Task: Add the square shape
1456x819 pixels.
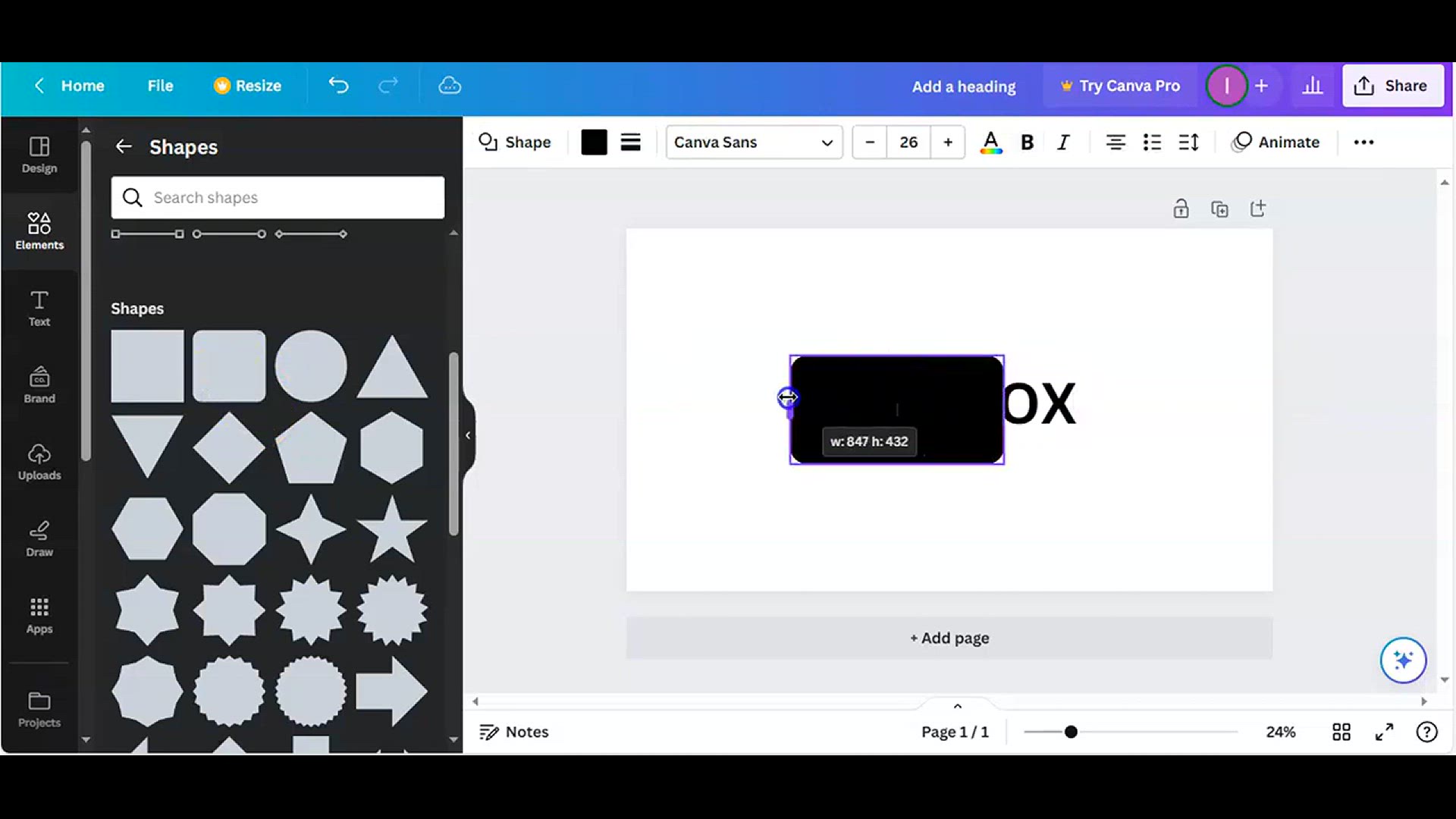Action: 147,366
